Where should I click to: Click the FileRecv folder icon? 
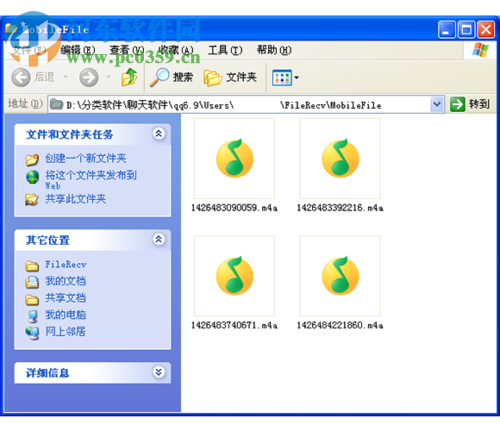point(32,266)
